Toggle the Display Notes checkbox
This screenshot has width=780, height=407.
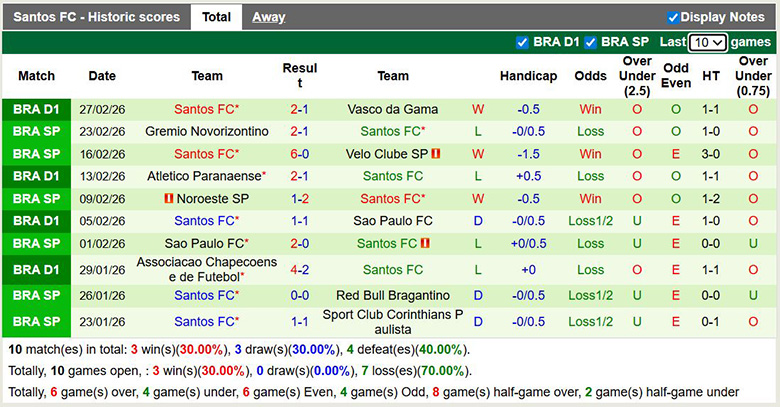[x=673, y=17]
